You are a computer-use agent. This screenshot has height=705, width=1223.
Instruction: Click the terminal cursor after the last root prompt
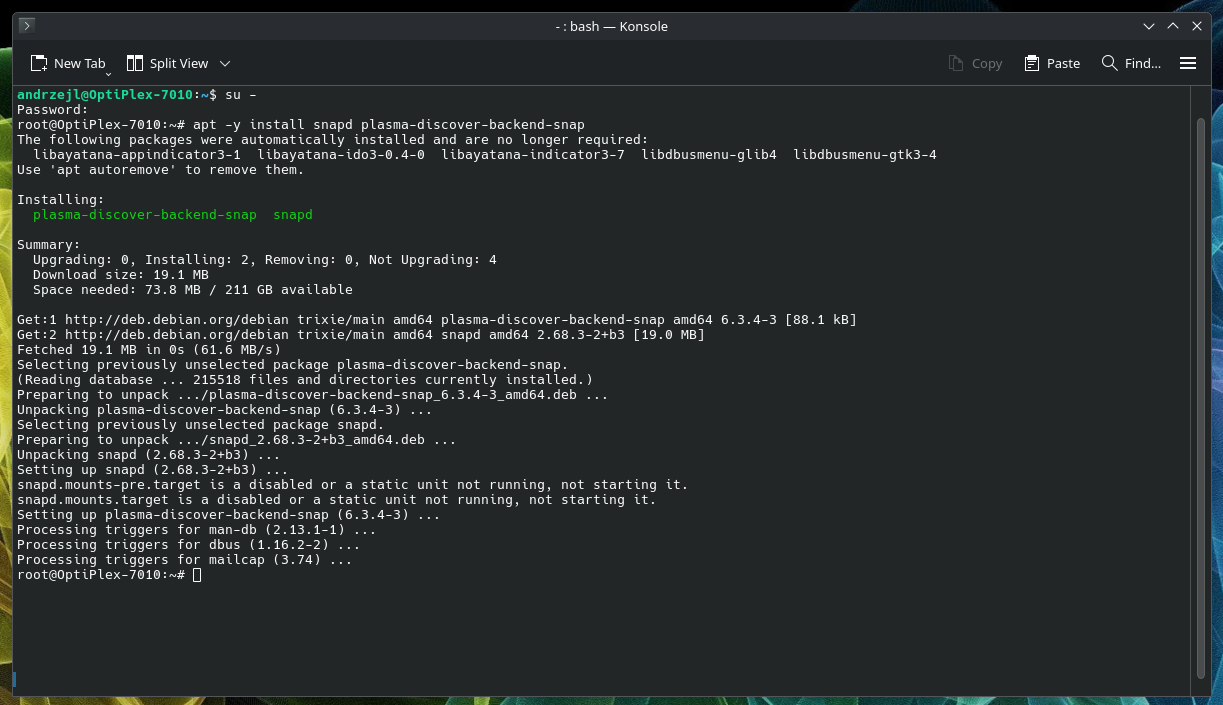click(197, 575)
